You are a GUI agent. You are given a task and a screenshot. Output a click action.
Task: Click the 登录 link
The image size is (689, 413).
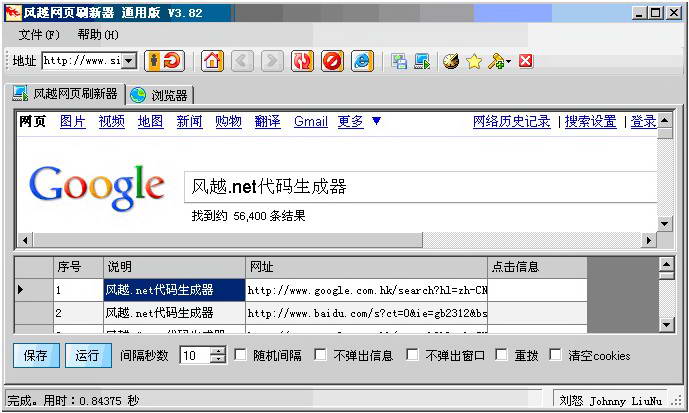643,121
